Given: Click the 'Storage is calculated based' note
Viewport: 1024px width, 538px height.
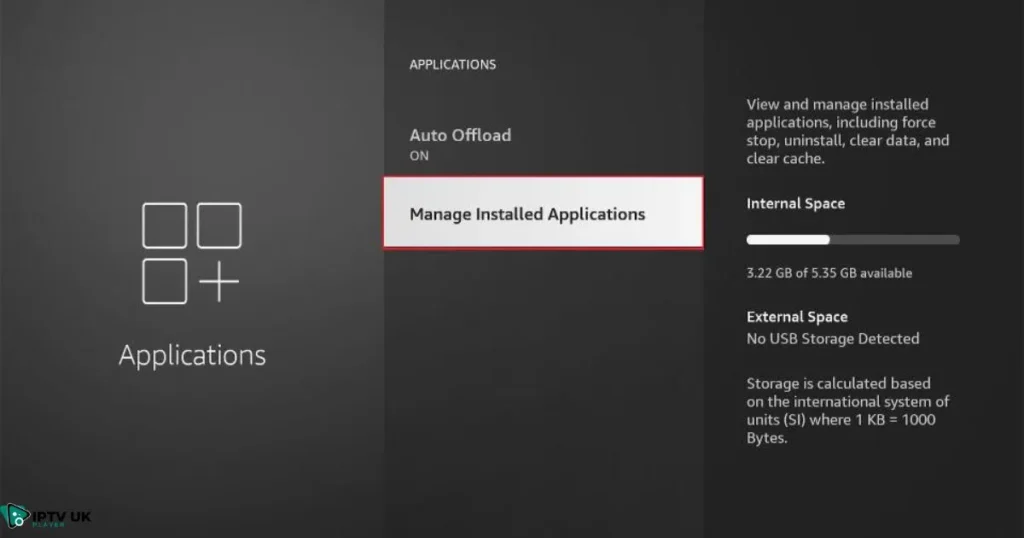Looking at the screenshot, I should 848,411.
